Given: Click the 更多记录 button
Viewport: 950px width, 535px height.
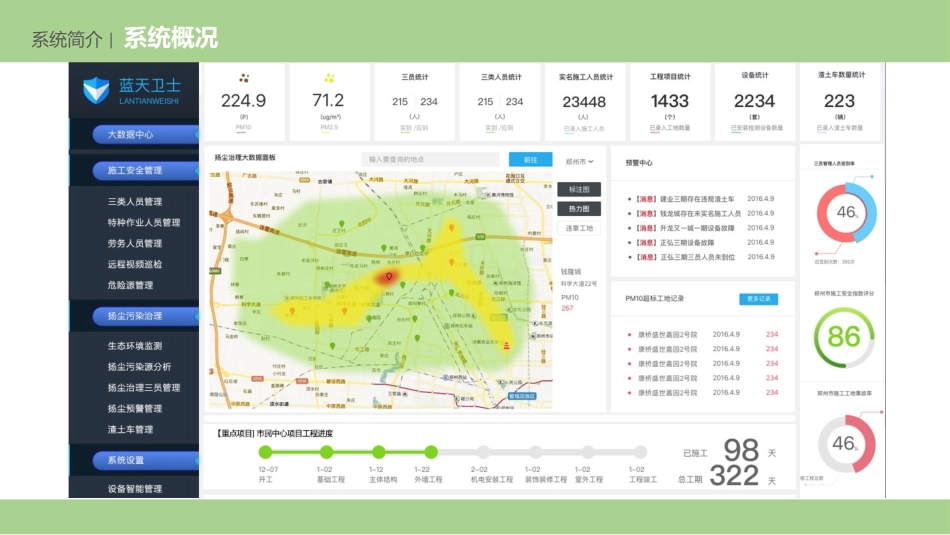Looking at the screenshot, I should (758, 299).
